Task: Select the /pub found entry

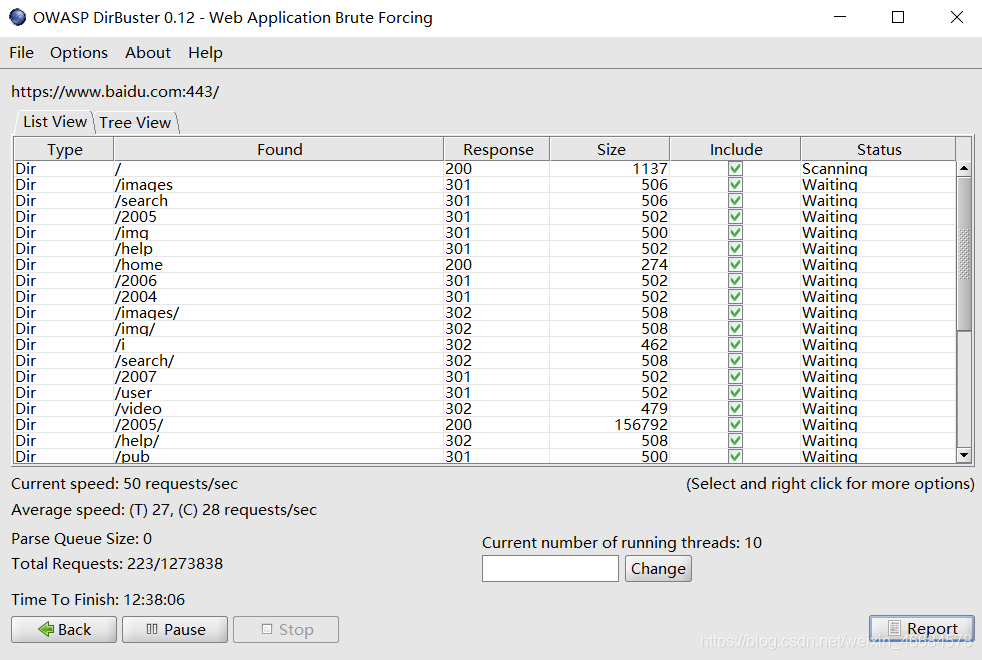Action: [x=133, y=456]
